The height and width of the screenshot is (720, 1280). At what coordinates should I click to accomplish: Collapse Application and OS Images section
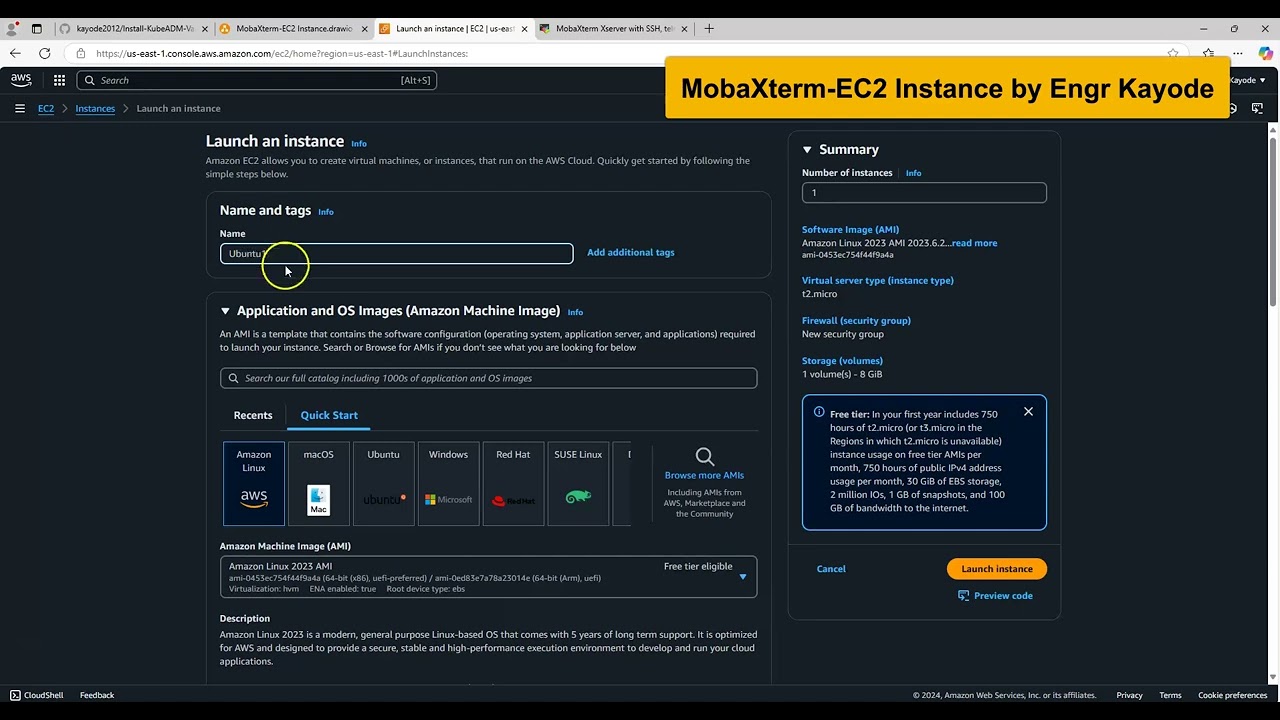click(x=225, y=311)
